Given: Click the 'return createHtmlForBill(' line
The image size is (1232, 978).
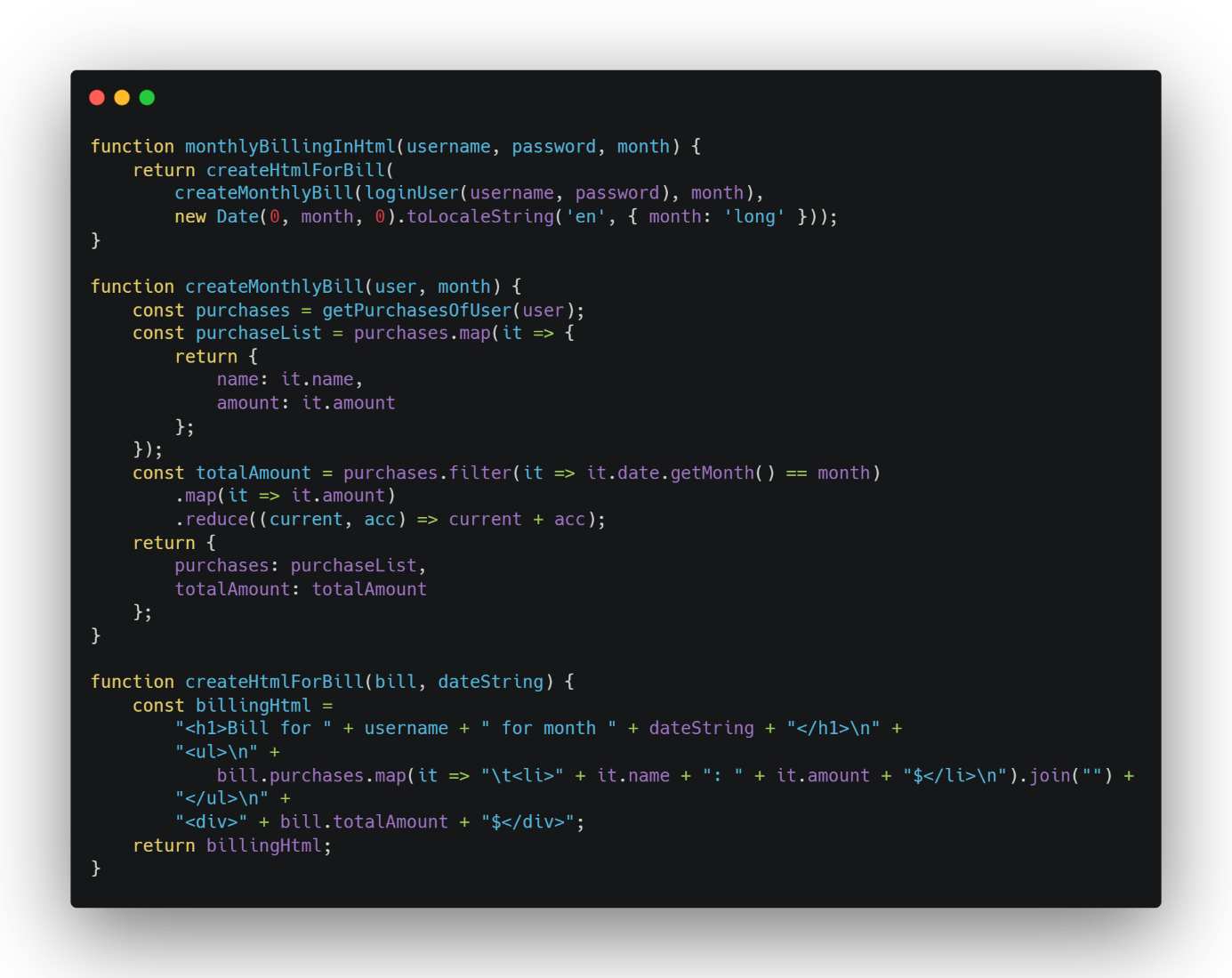Looking at the screenshot, I should [x=264, y=170].
